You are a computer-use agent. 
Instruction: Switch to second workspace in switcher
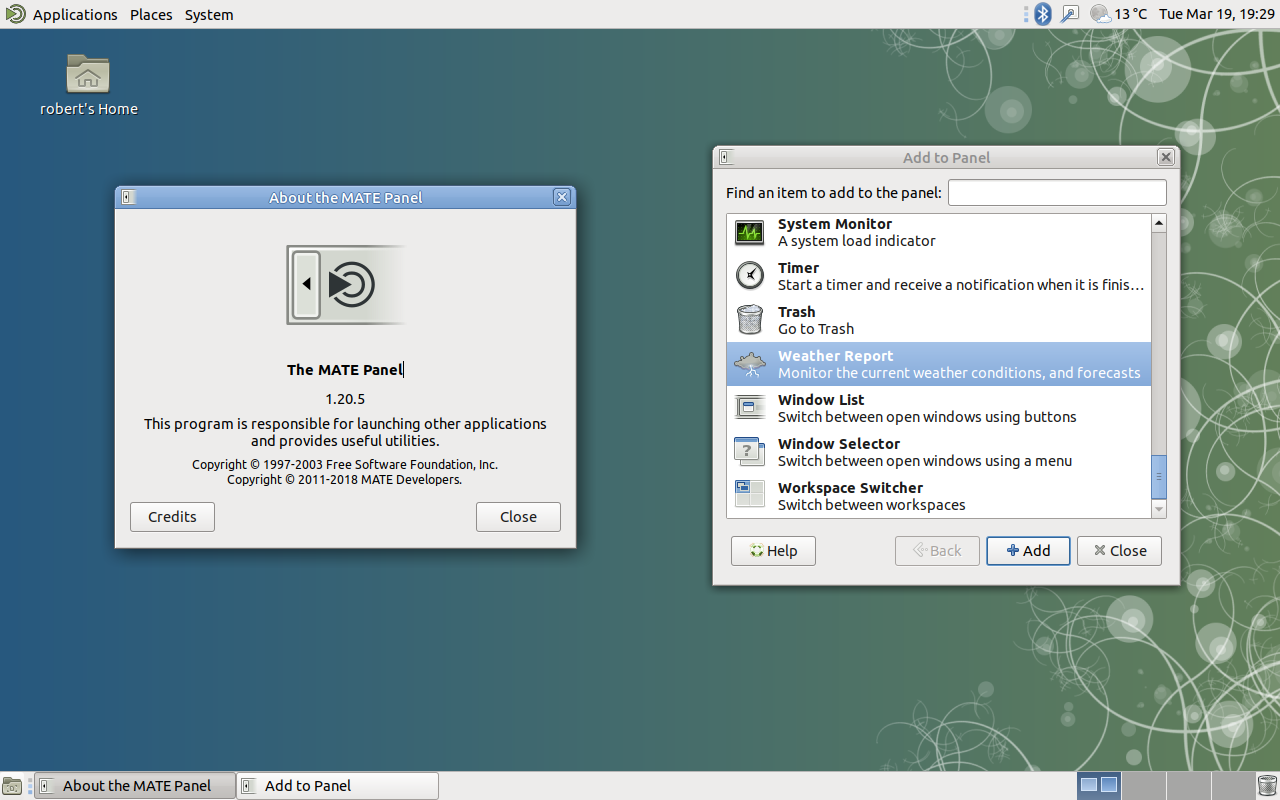tap(1143, 786)
